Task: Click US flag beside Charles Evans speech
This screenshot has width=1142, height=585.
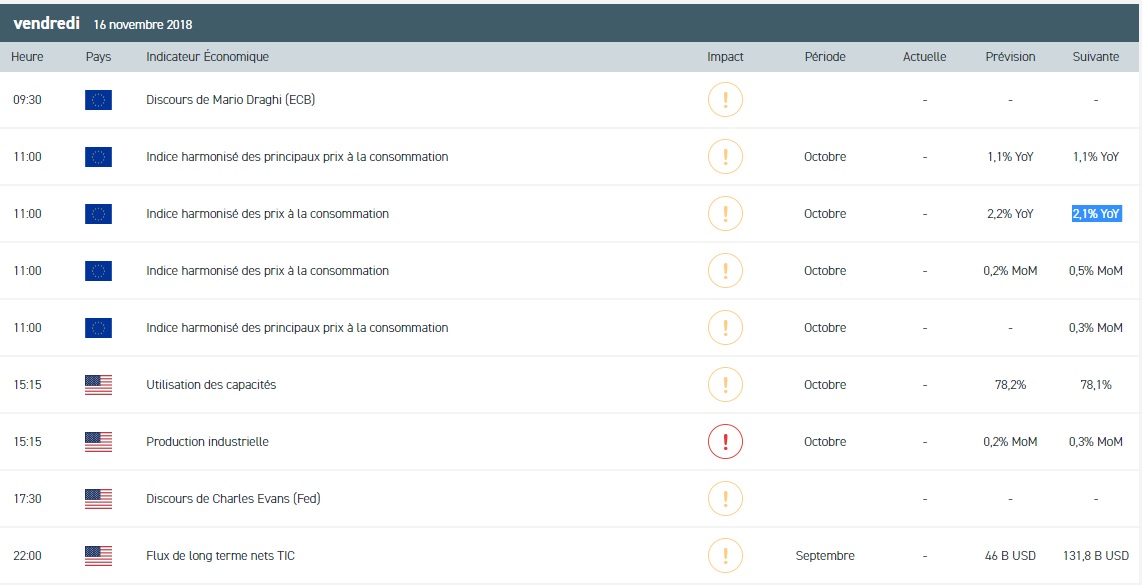Action: (x=99, y=499)
